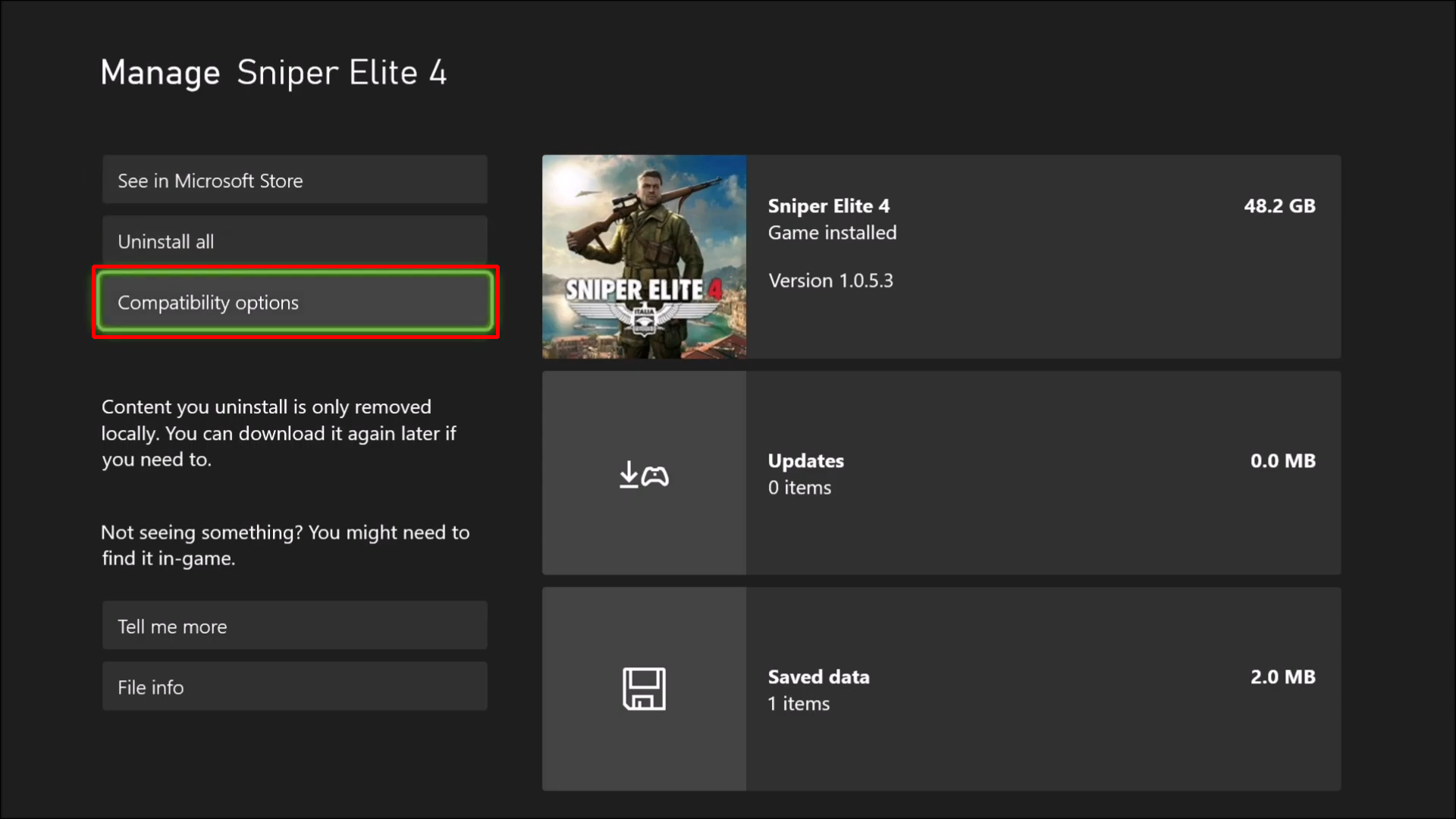
Task: Click the Sniper Elite 4 cover art
Action: coord(644,256)
